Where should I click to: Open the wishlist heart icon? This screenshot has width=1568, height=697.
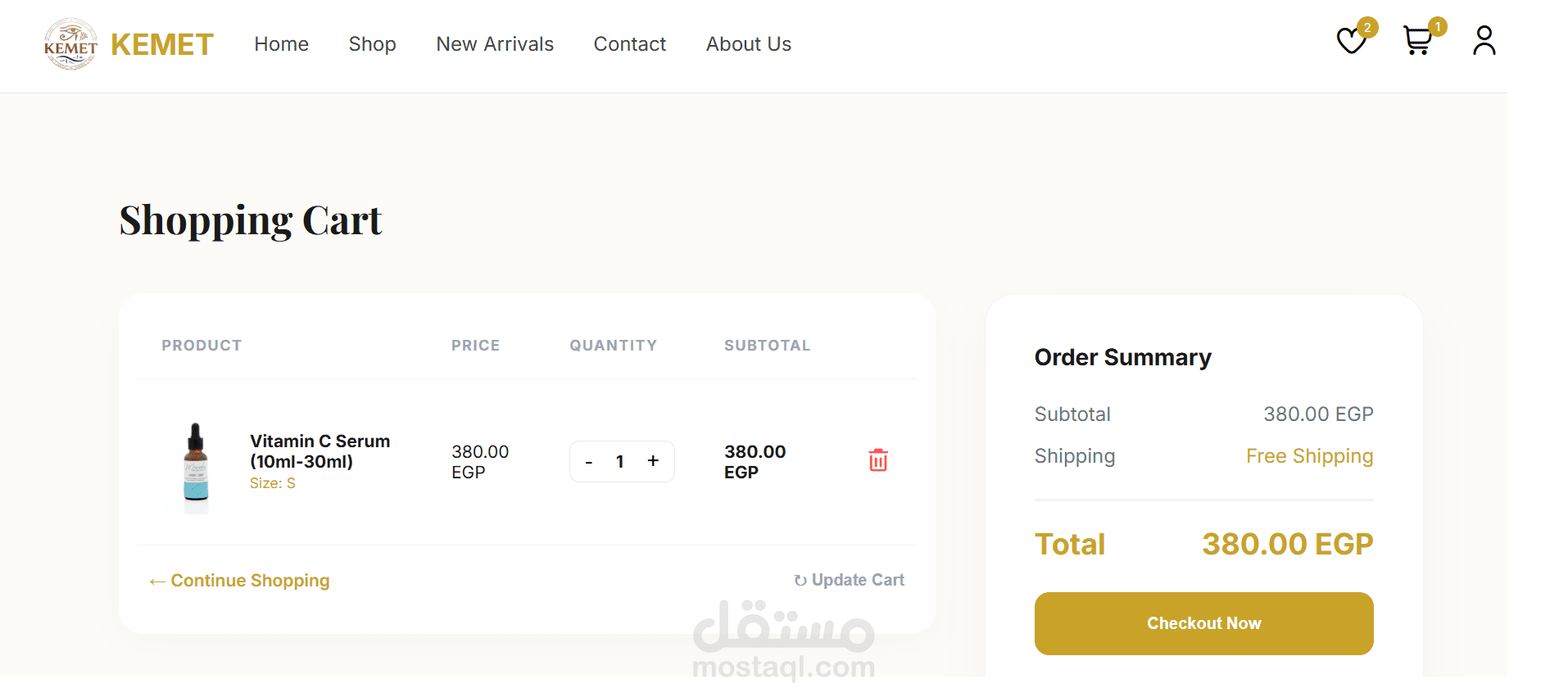pyautogui.click(x=1352, y=41)
